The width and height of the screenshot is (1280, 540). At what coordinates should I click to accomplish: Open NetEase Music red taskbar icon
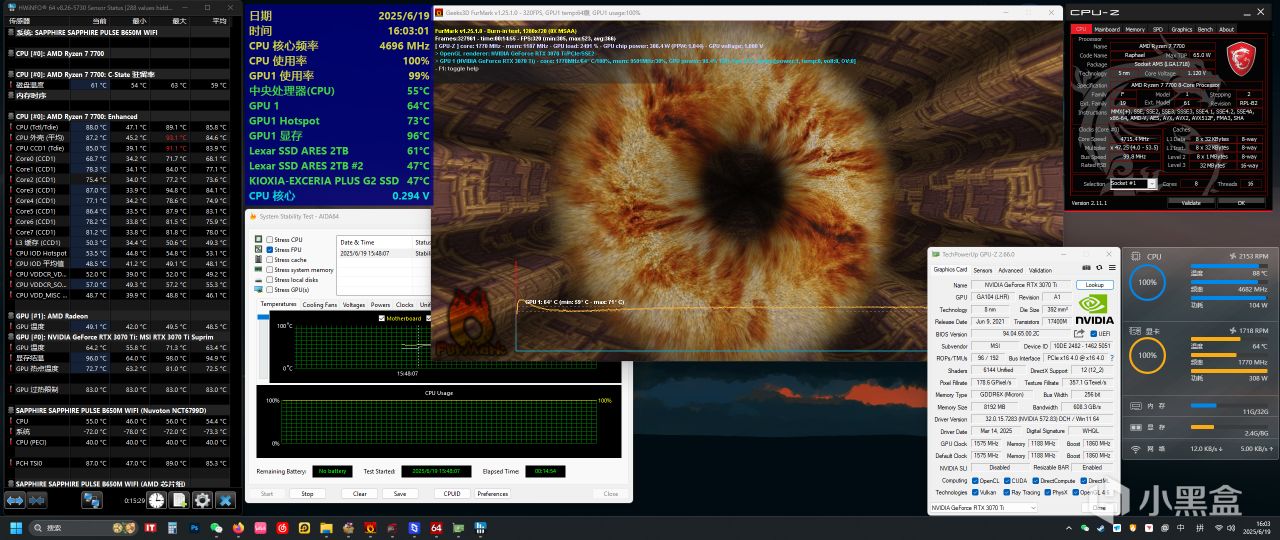tap(282, 528)
